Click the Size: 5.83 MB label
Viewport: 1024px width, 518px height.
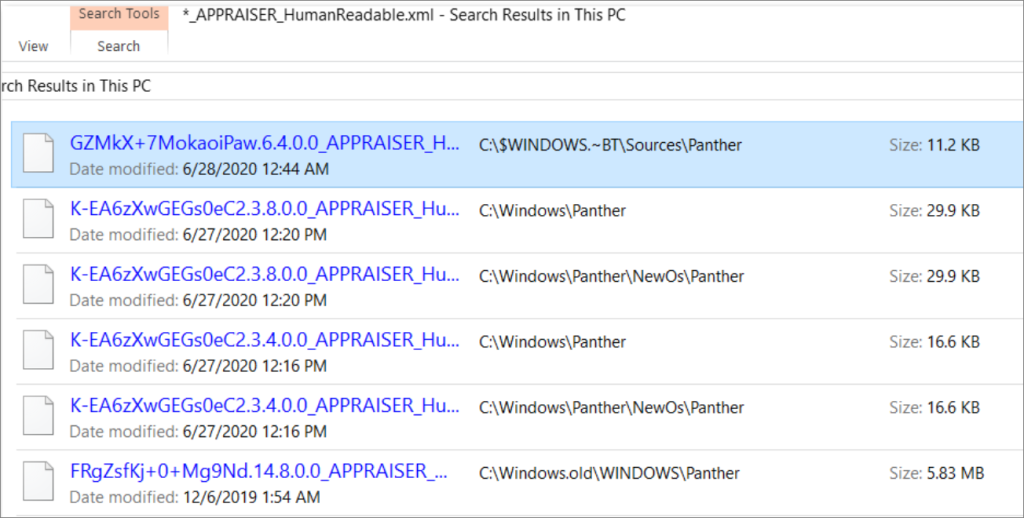(x=935, y=473)
